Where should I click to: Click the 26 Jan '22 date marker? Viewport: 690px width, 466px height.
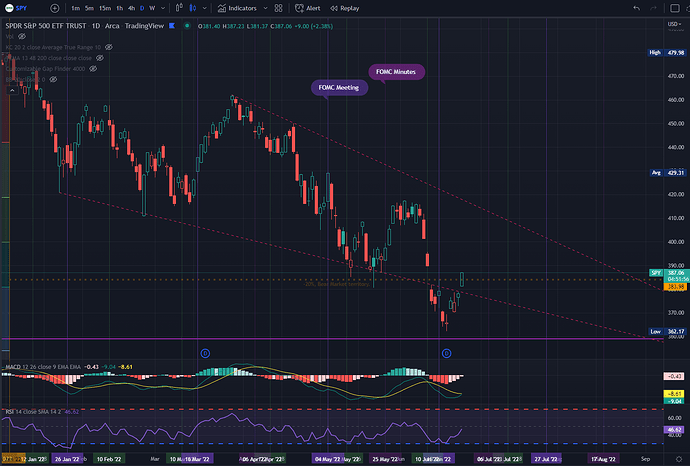coord(67,459)
